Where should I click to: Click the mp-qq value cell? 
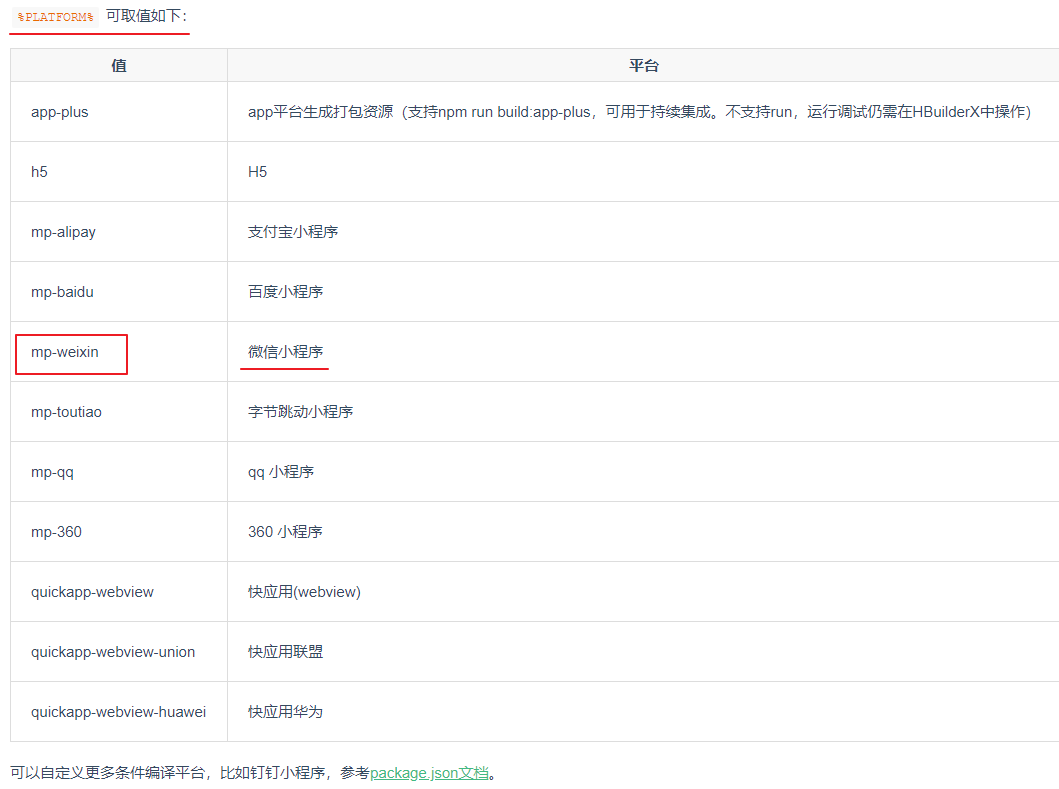coord(119,472)
